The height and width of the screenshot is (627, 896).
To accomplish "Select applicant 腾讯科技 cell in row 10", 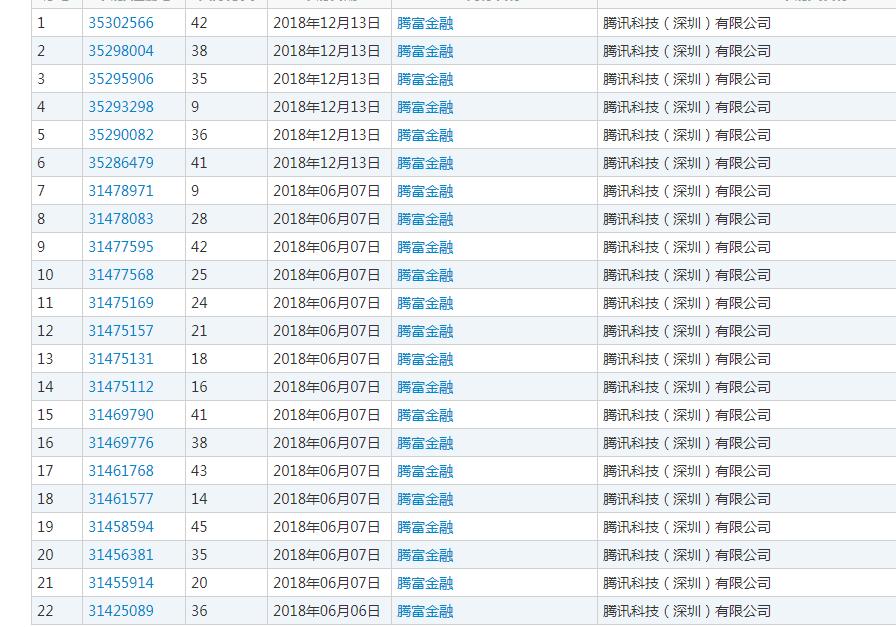I will click(x=687, y=275).
